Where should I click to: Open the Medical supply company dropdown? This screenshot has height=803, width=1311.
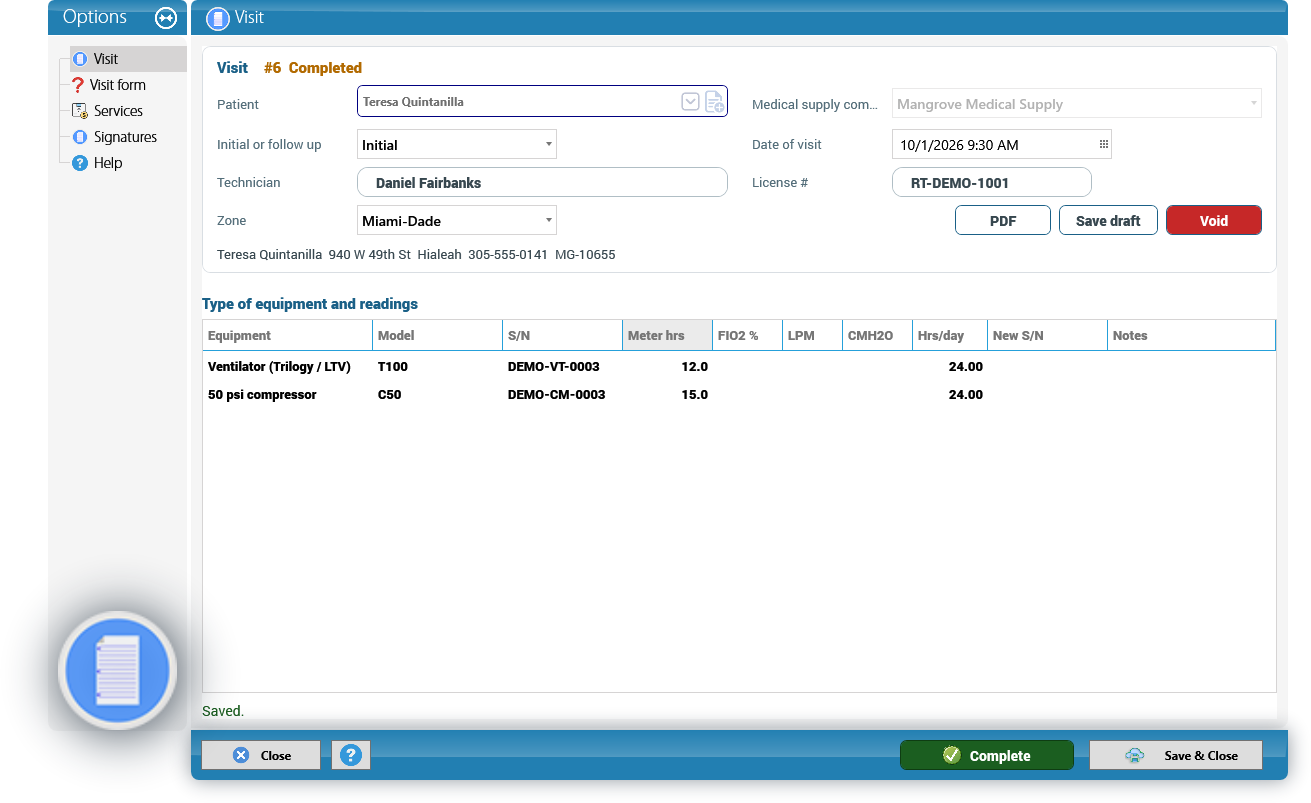[1077, 104]
